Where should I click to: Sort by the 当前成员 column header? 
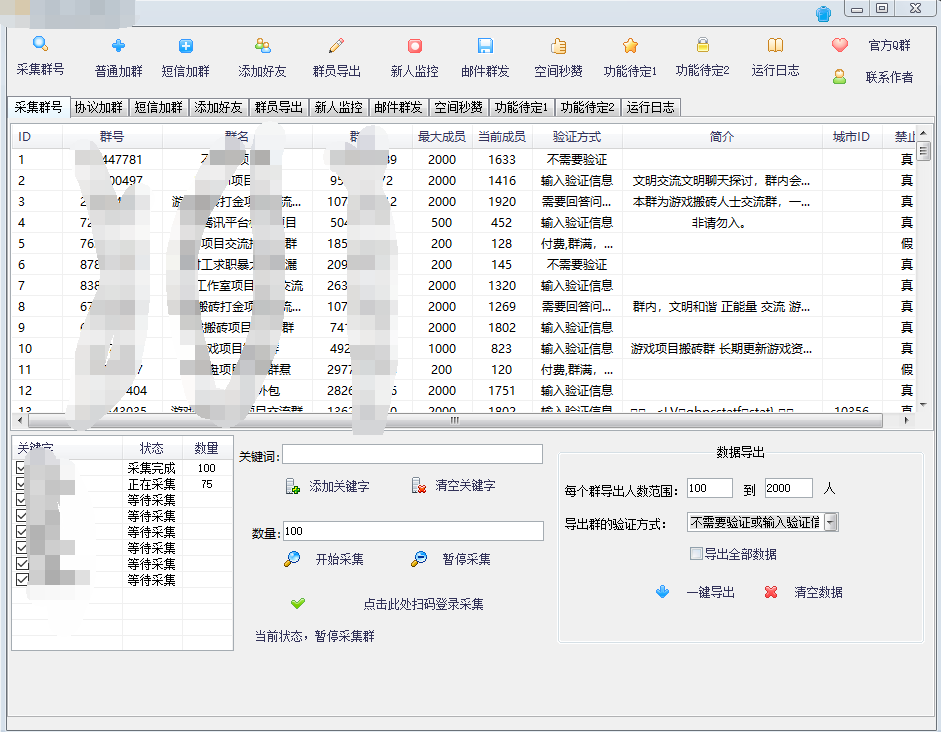502,137
